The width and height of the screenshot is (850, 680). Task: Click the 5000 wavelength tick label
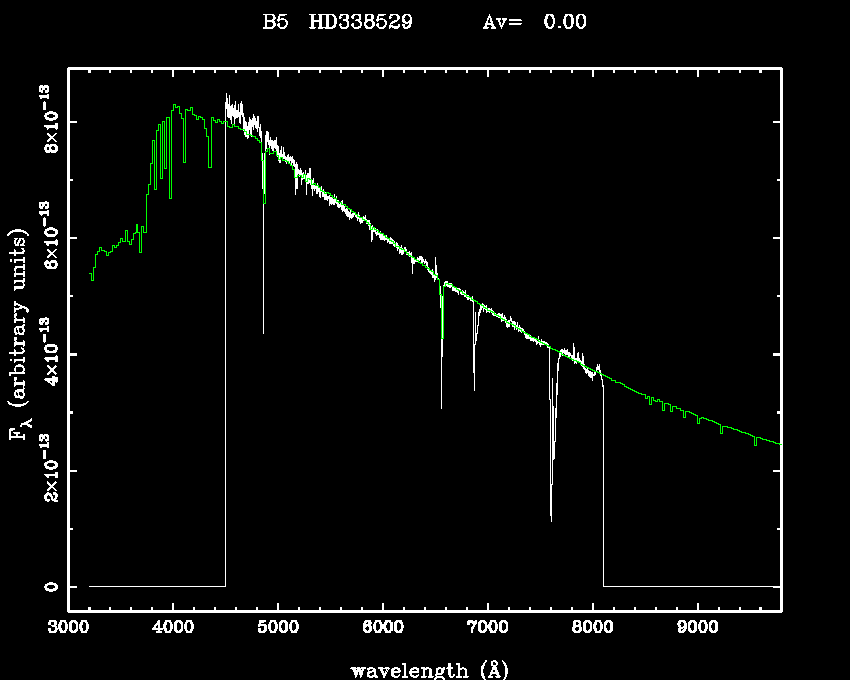click(x=278, y=629)
